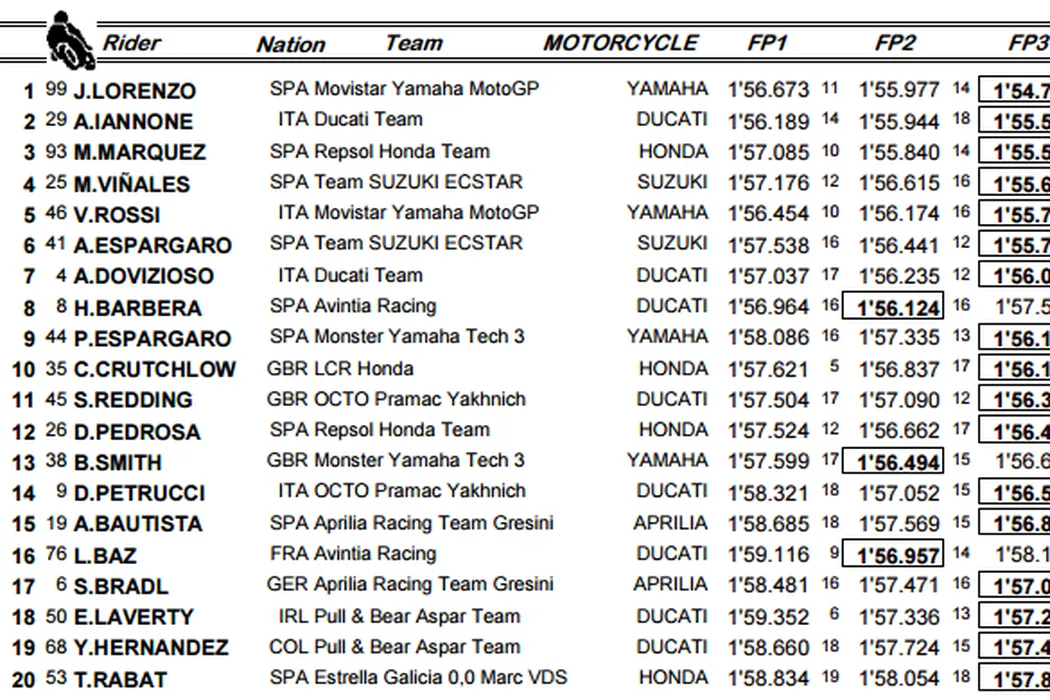Click the FP2 column header
Viewport: 1050px width, 700px height.
click(x=895, y=43)
